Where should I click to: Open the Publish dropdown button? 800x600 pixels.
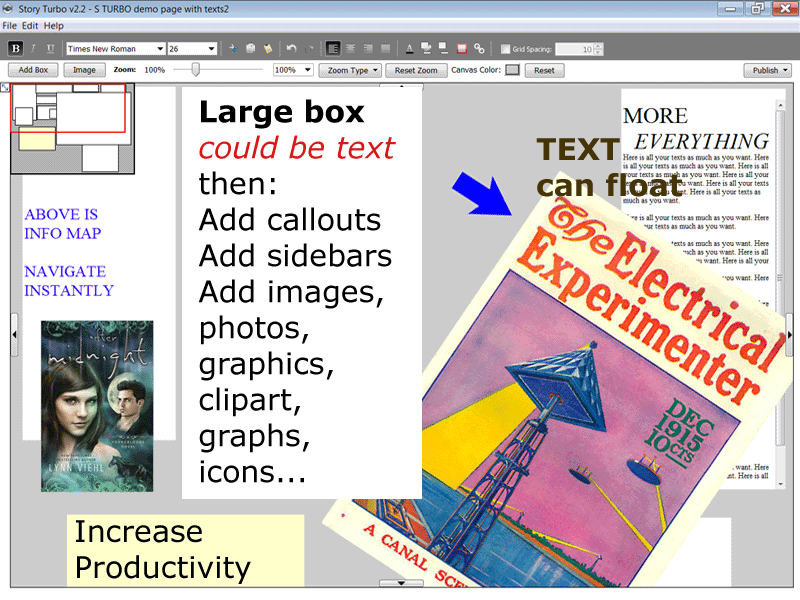pos(767,70)
